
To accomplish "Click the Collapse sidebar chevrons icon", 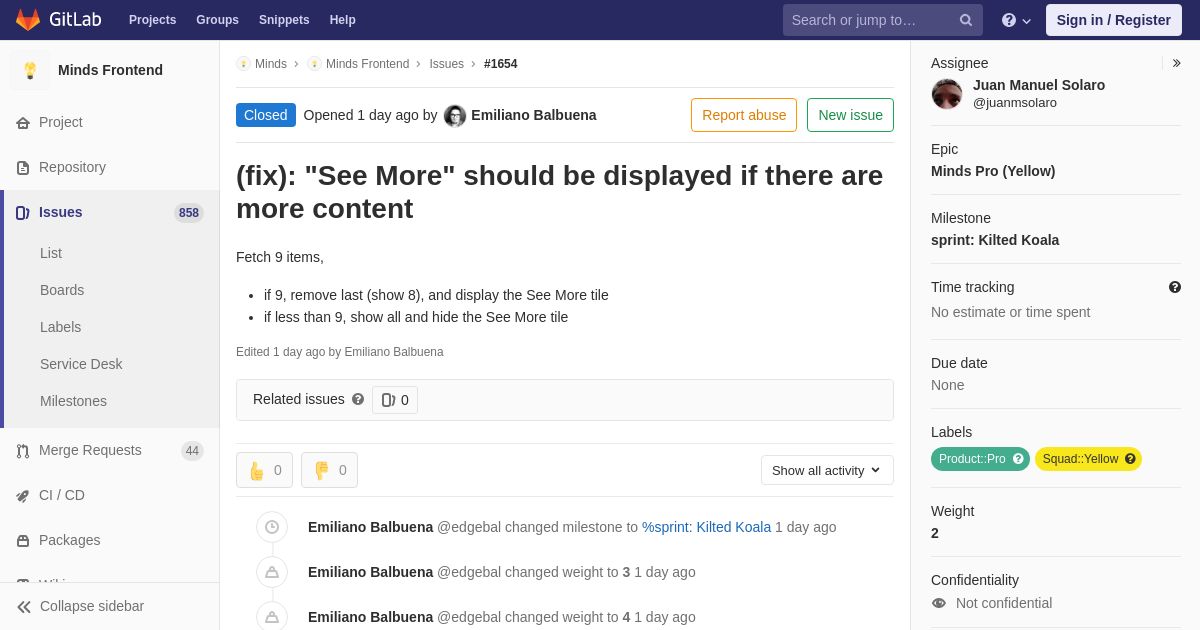I will [24, 607].
